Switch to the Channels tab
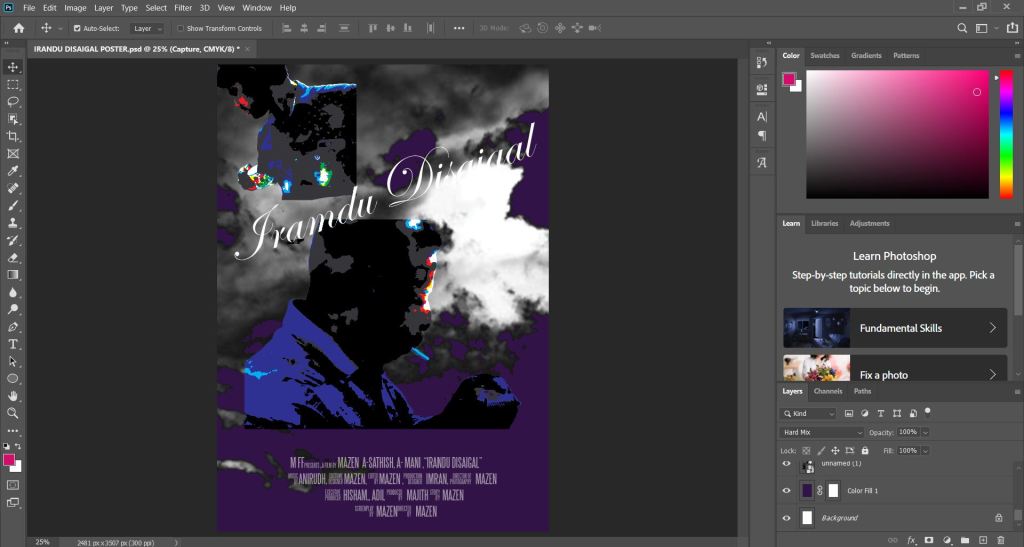1024x547 pixels. coord(827,391)
